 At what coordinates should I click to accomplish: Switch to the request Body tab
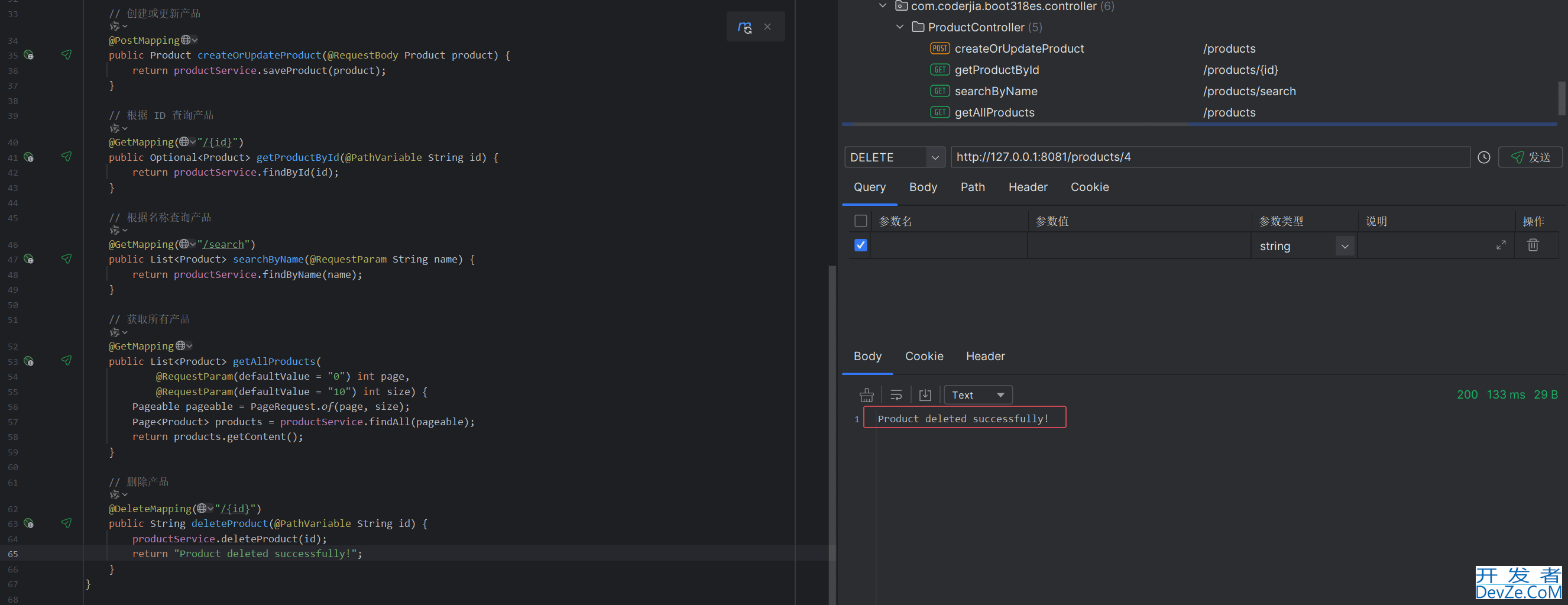(x=923, y=187)
